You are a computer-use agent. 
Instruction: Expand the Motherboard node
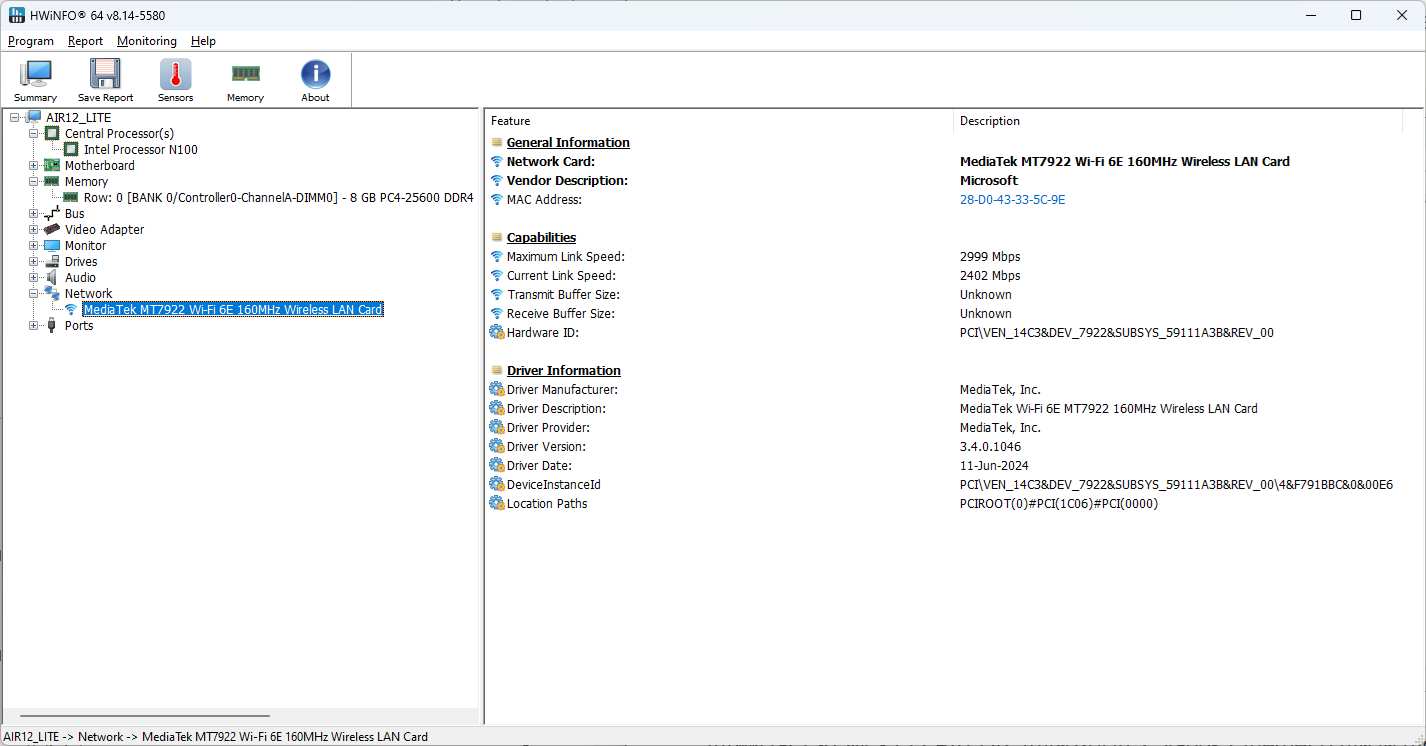[x=34, y=166]
